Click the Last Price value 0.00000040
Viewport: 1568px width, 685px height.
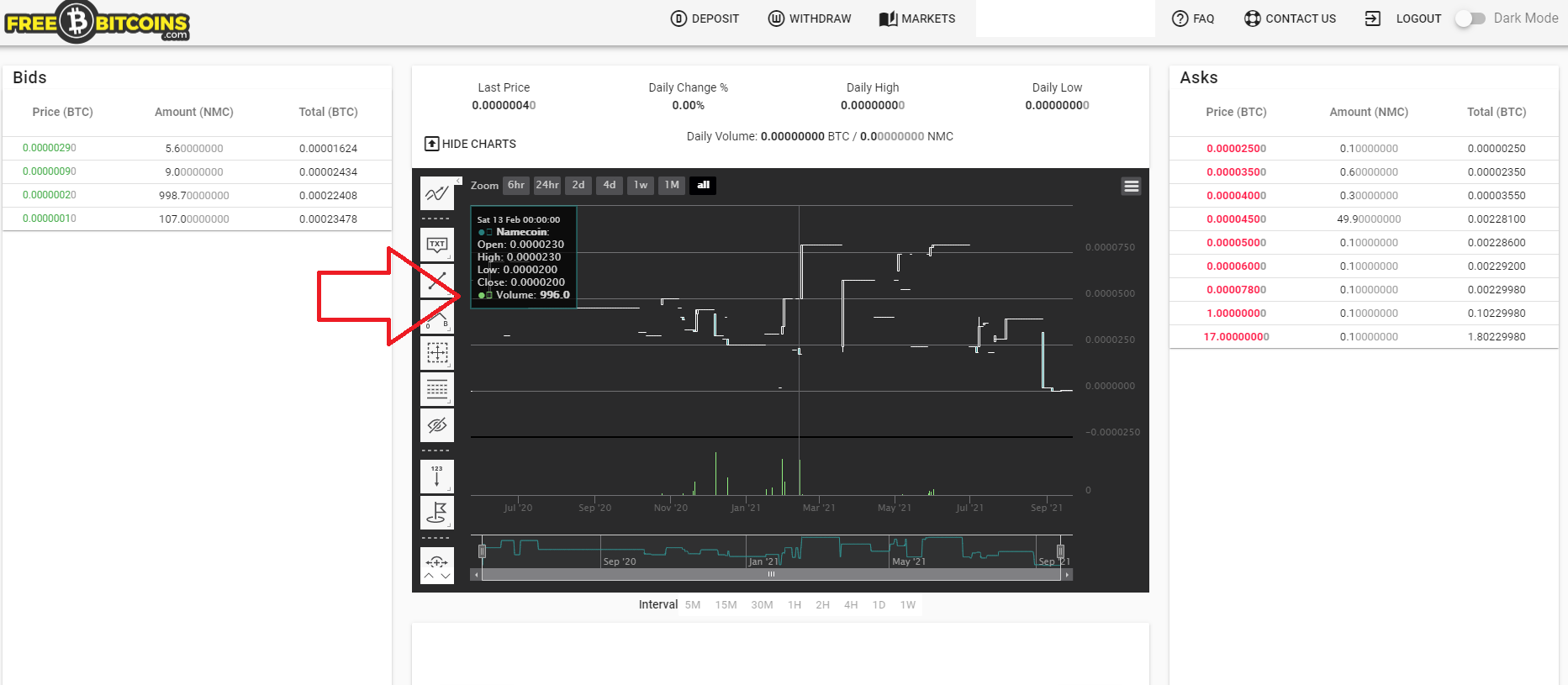click(504, 105)
